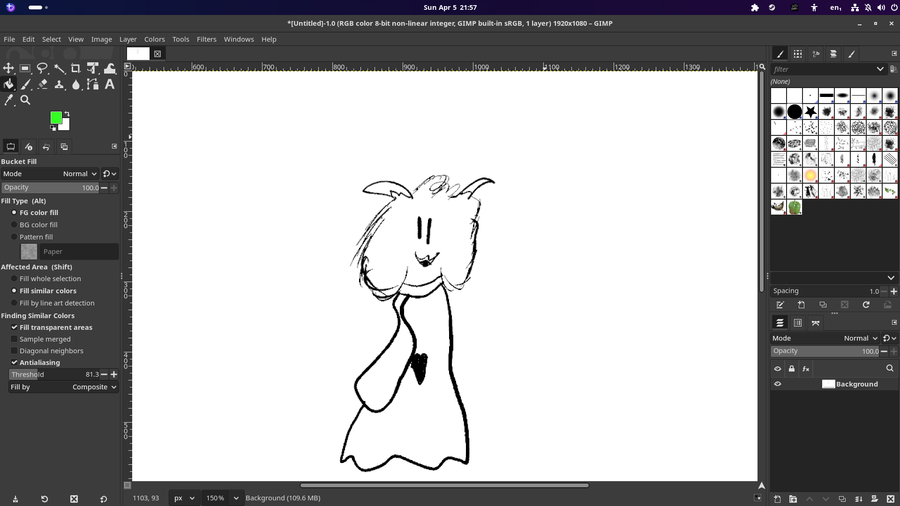
Task: Select the Bucket Fill tool
Action: (x=9, y=84)
